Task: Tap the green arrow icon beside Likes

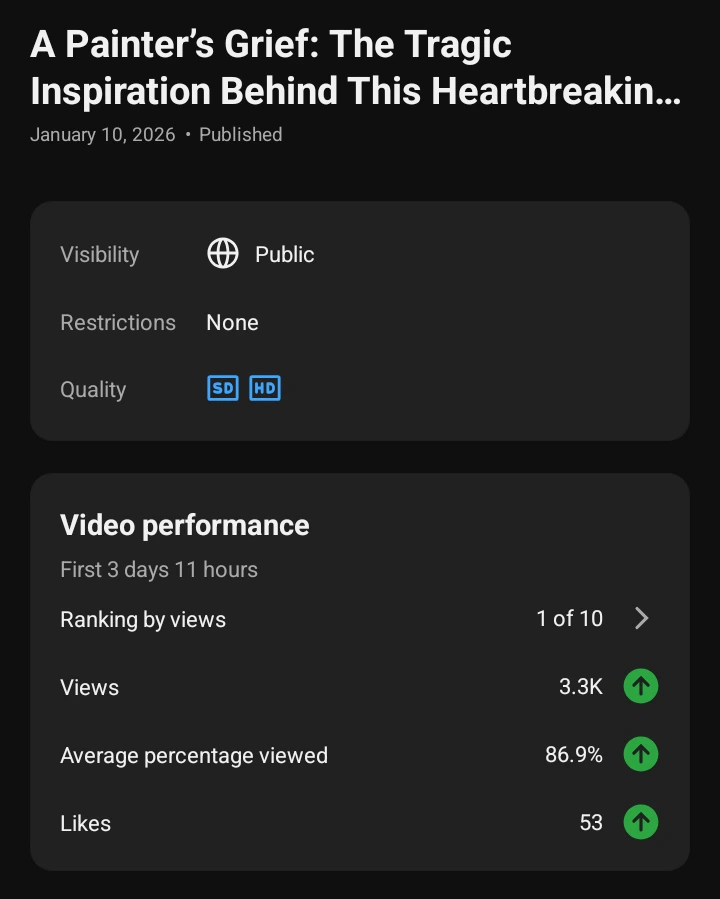Action: (x=641, y=822)
